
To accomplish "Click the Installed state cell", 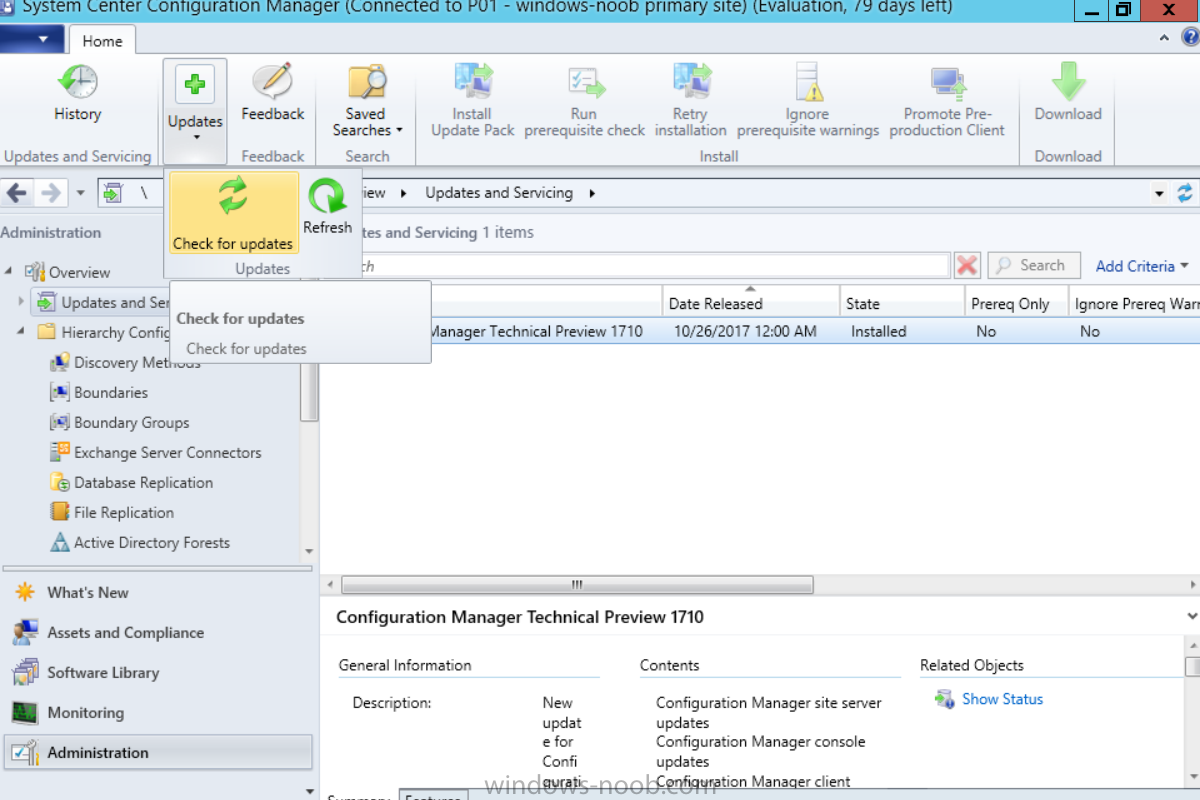I will pyautogui.click(x=879, y=331).
